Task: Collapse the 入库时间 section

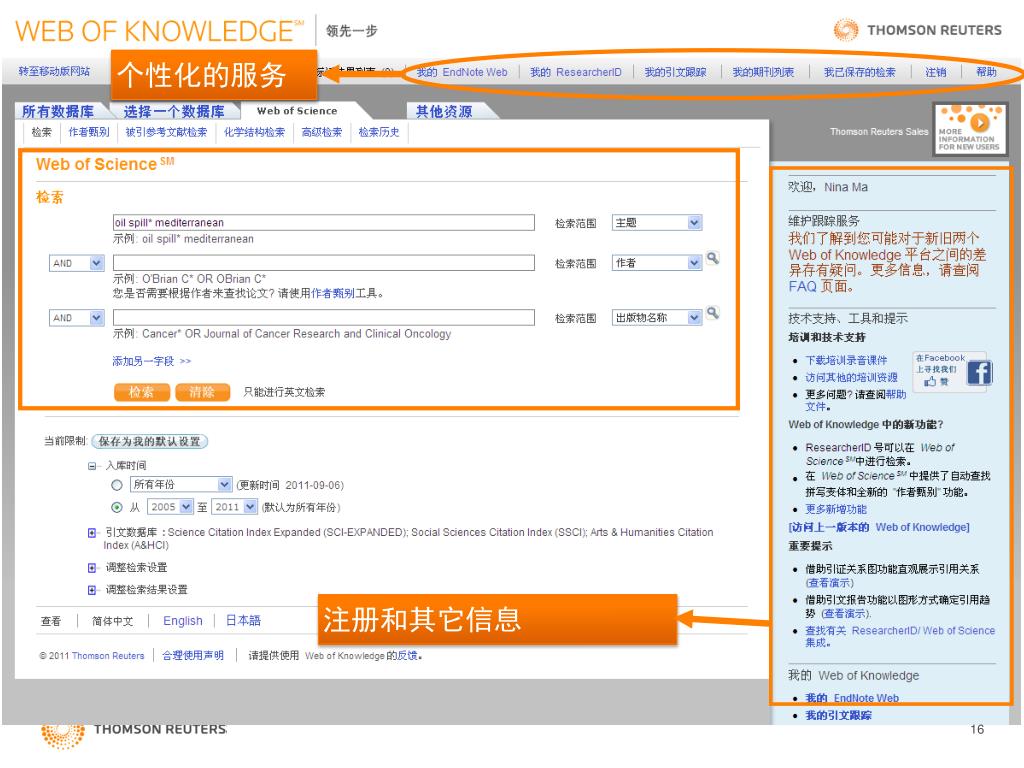Action: click(x=92, y=466)
